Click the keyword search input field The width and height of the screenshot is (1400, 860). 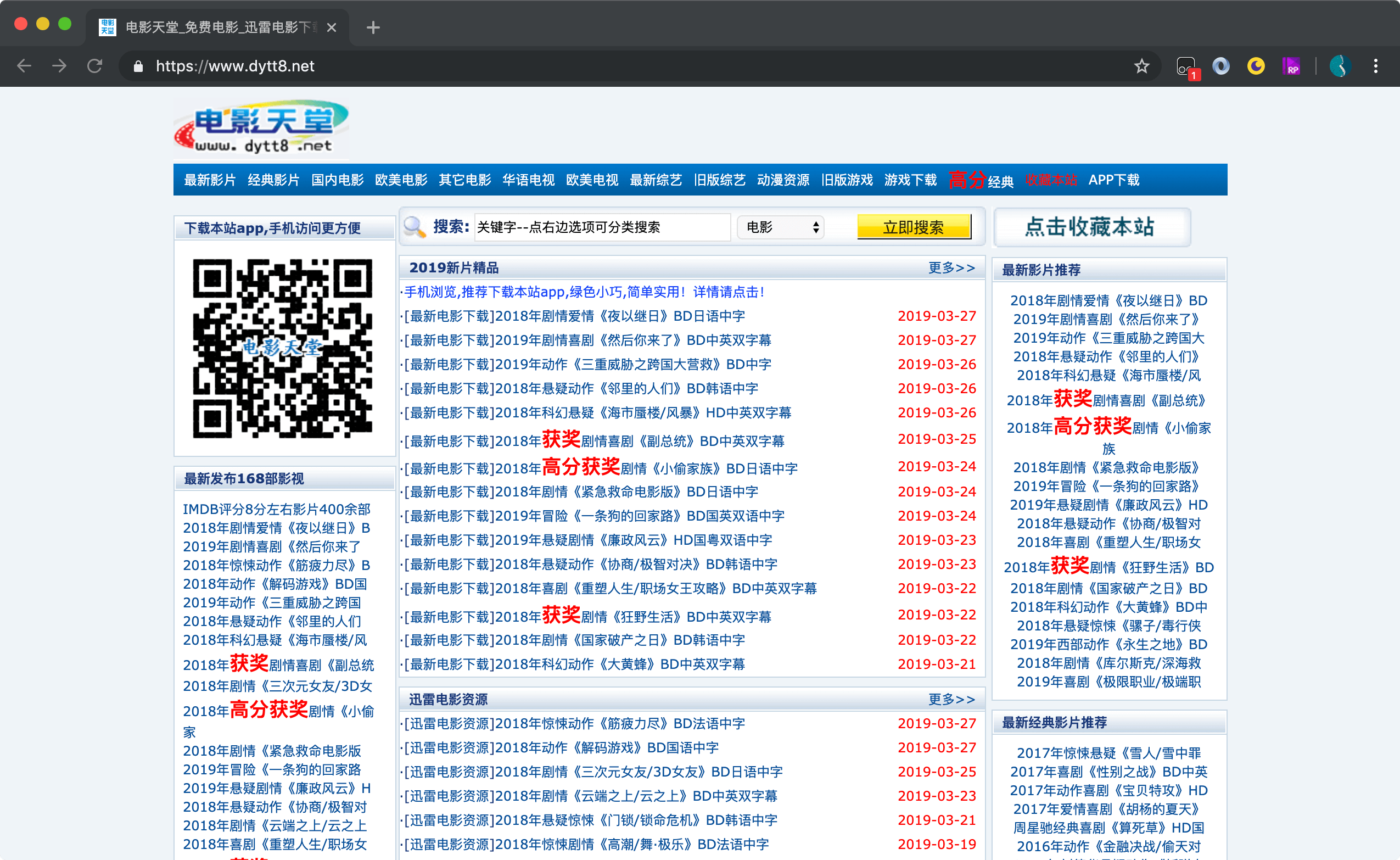(x=602, y=227)
